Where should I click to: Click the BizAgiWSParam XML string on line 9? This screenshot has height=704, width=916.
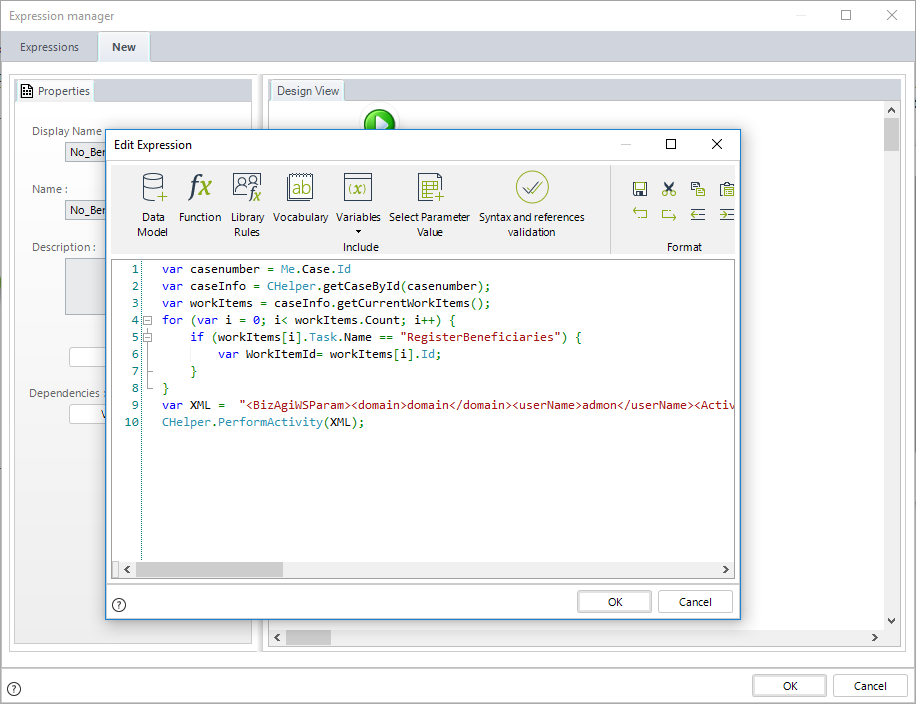(487, 405)
